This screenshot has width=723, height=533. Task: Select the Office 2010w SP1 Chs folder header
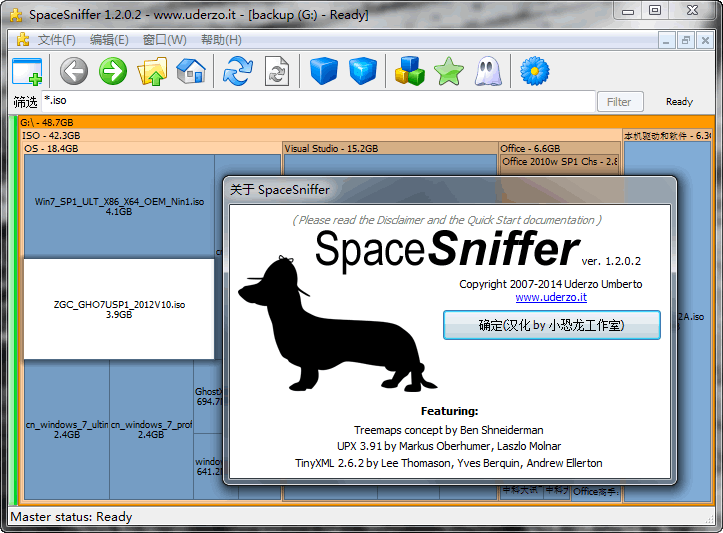click(559, 161)
